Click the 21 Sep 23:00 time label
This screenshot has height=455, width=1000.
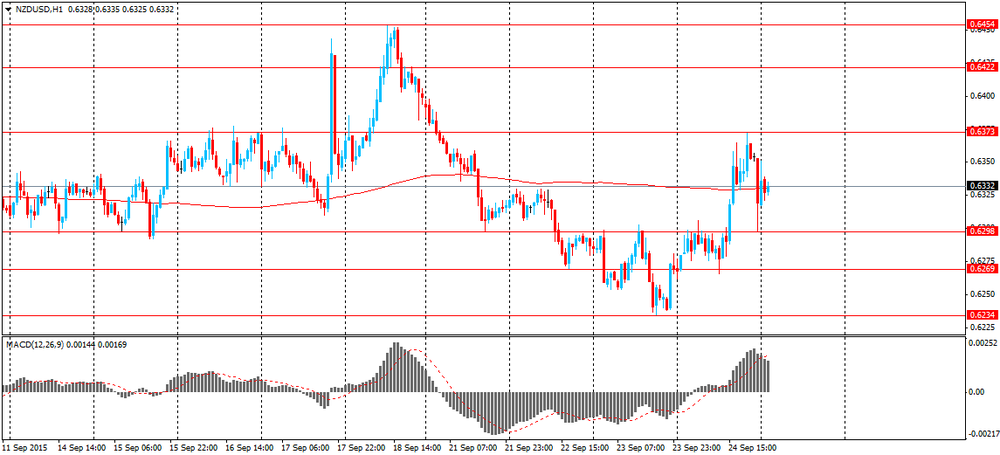tap(531, 448)
